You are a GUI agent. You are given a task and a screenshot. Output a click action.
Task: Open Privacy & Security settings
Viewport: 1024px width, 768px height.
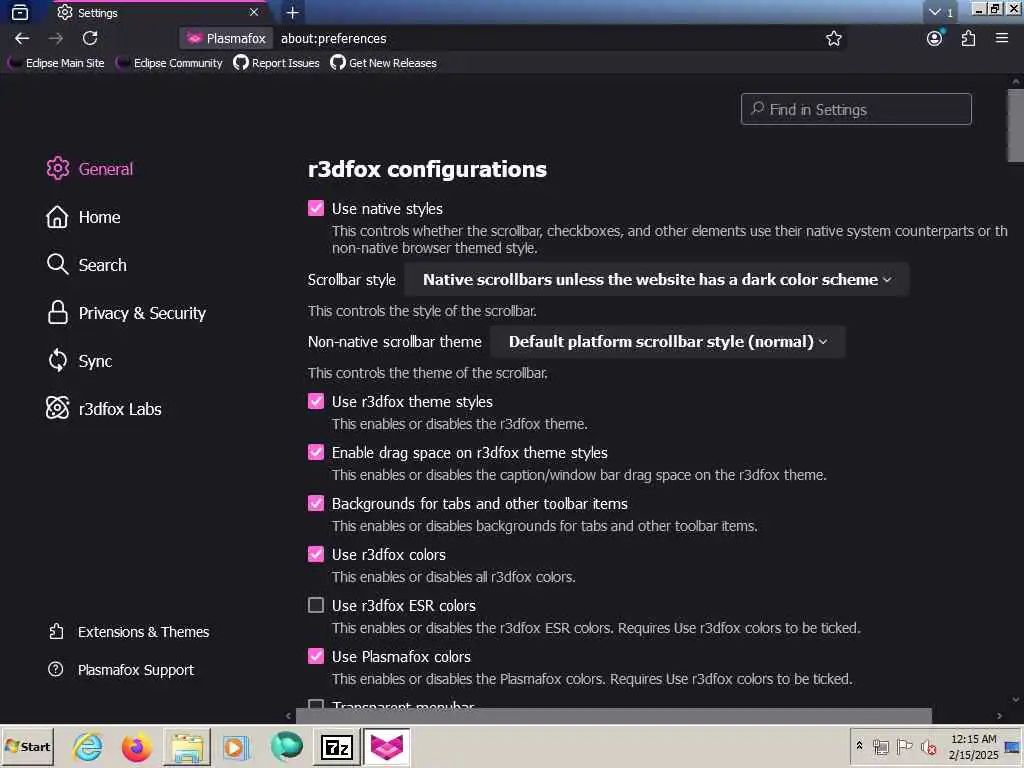coord(125,313)
